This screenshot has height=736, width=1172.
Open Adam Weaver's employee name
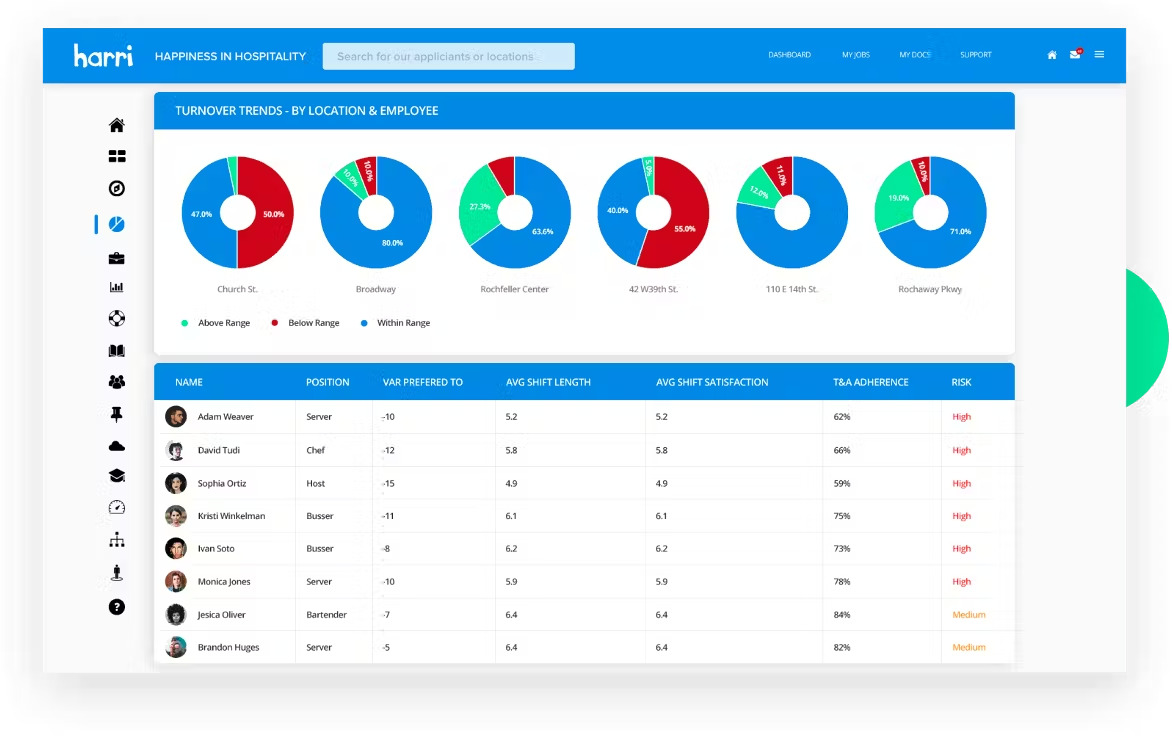(225, 417)
